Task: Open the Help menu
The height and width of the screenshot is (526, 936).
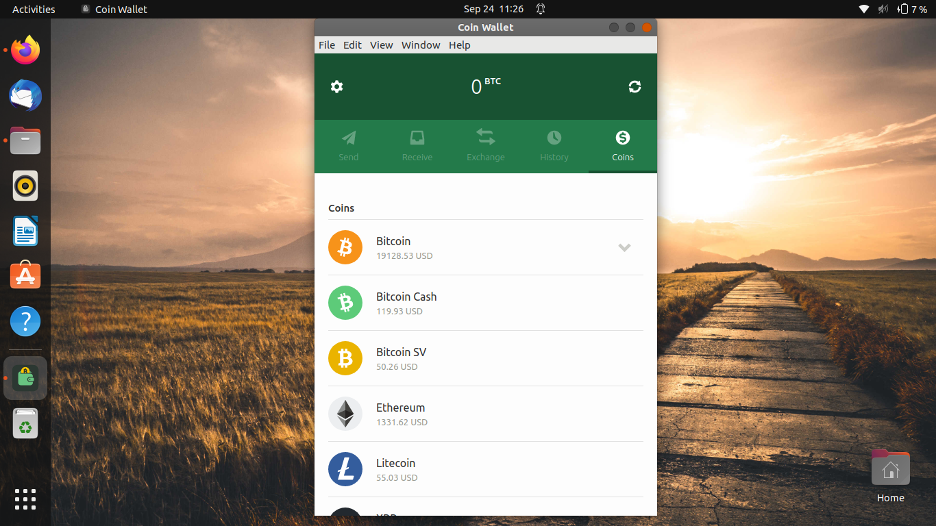Action: 460,45
